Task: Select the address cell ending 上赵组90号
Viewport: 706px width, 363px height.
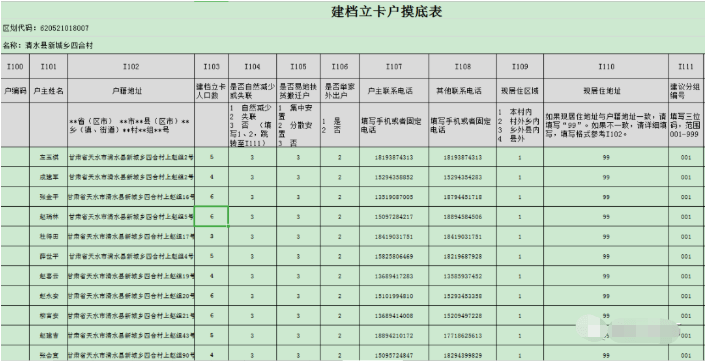Action: 131,354
